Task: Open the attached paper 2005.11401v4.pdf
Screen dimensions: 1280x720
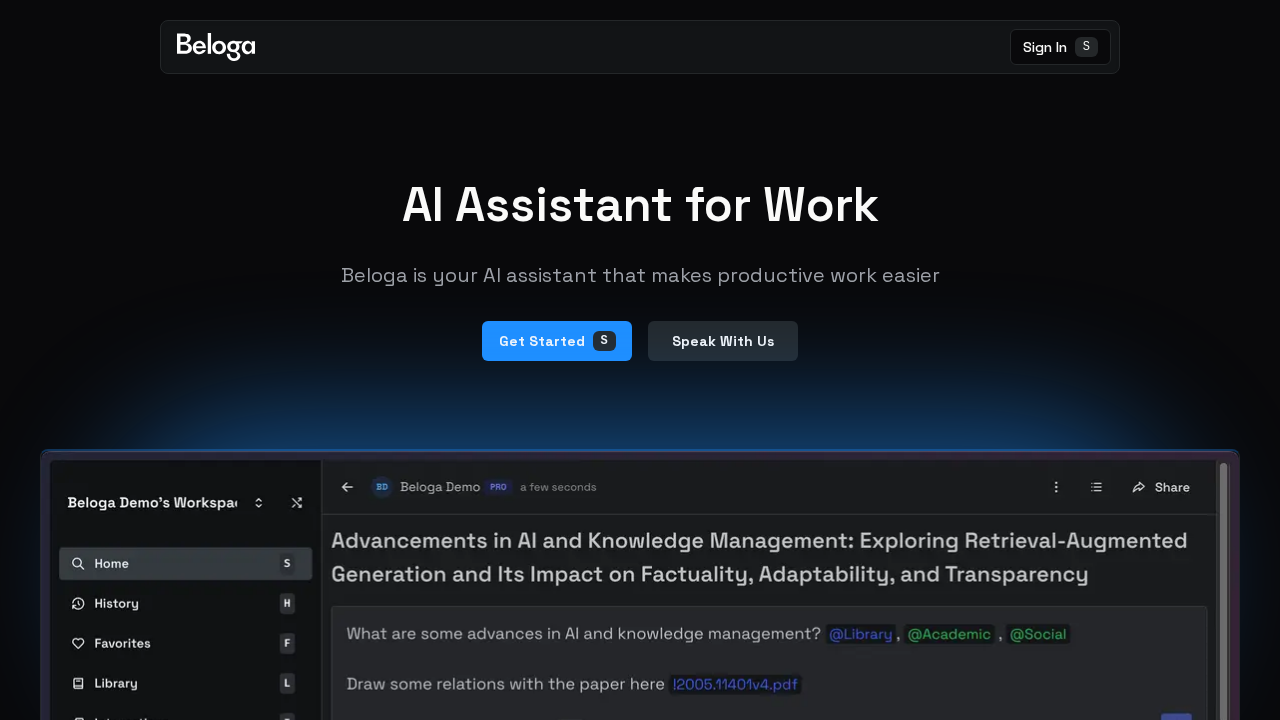Action: point(735,684)
